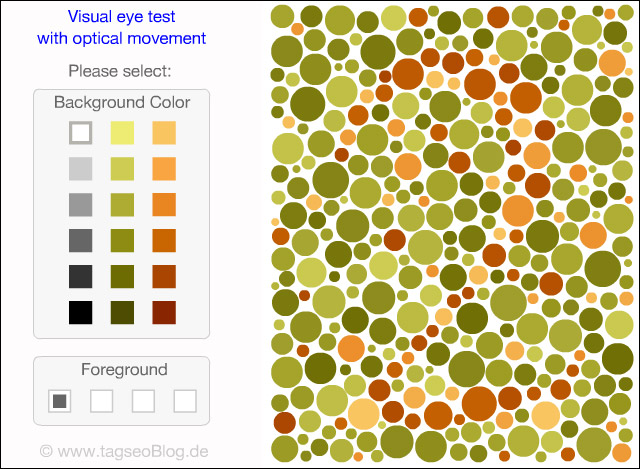Select the white background color swatch

tap(81, 132)
